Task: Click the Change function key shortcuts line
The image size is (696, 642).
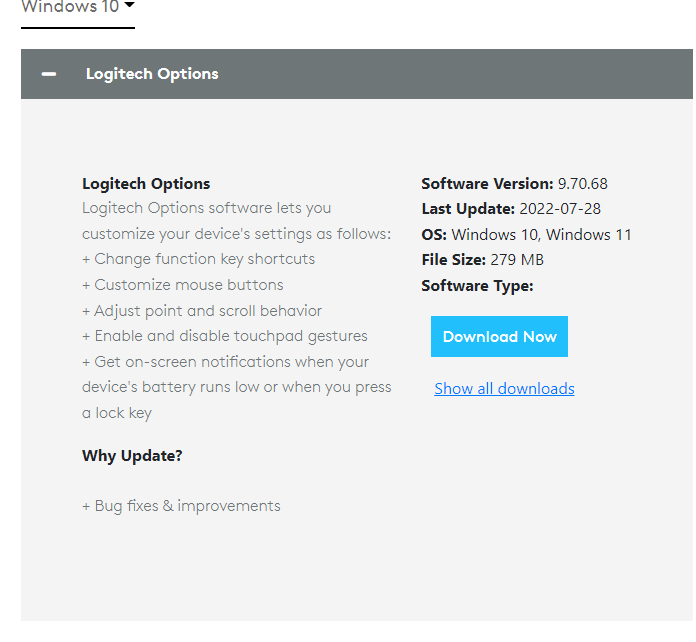Action: 198,259
